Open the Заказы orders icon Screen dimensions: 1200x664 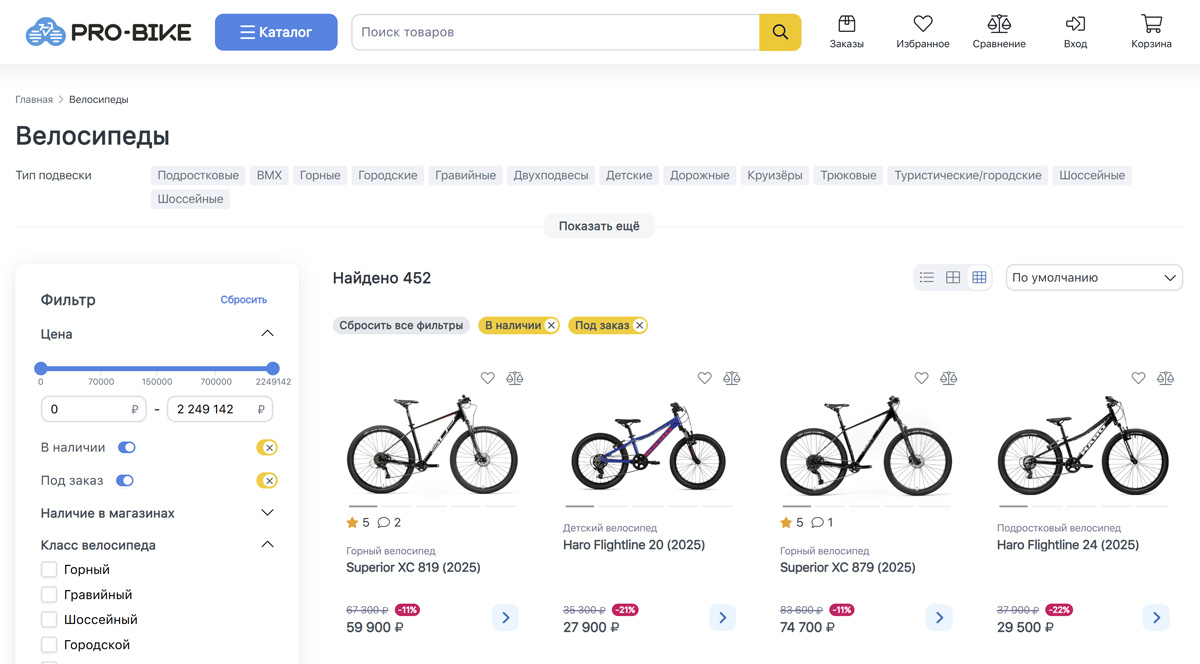846,32
